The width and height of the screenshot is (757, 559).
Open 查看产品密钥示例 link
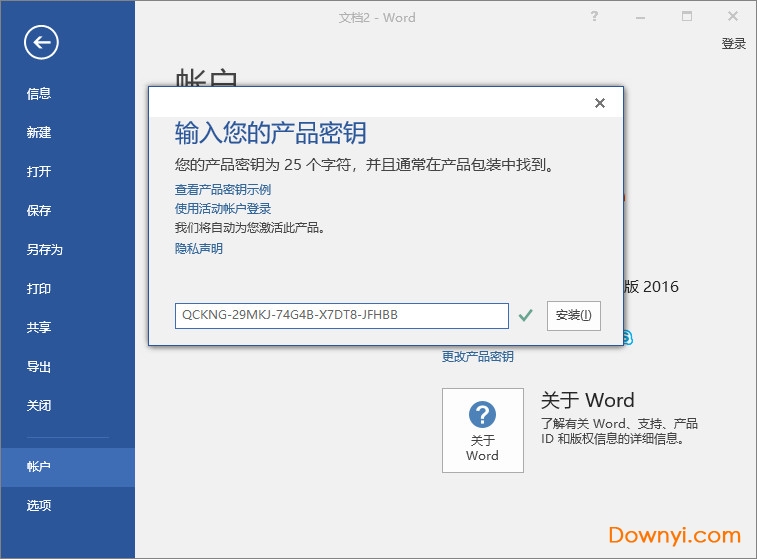[223, 189]
